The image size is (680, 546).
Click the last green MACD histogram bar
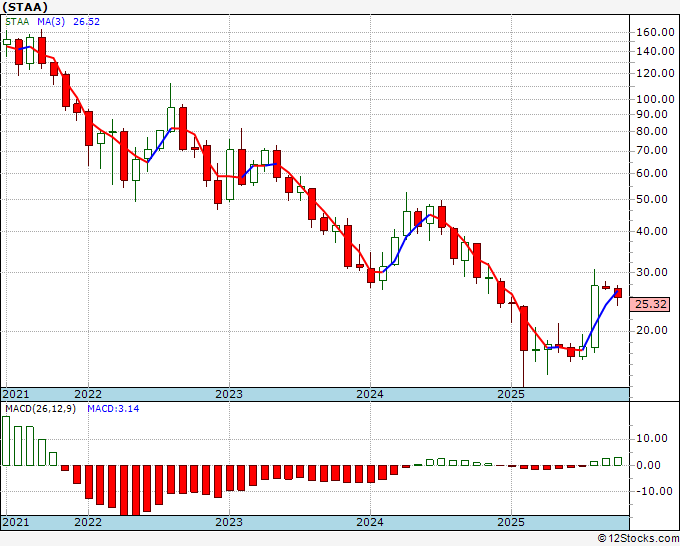pyautogui.click(x=618, y=462)
